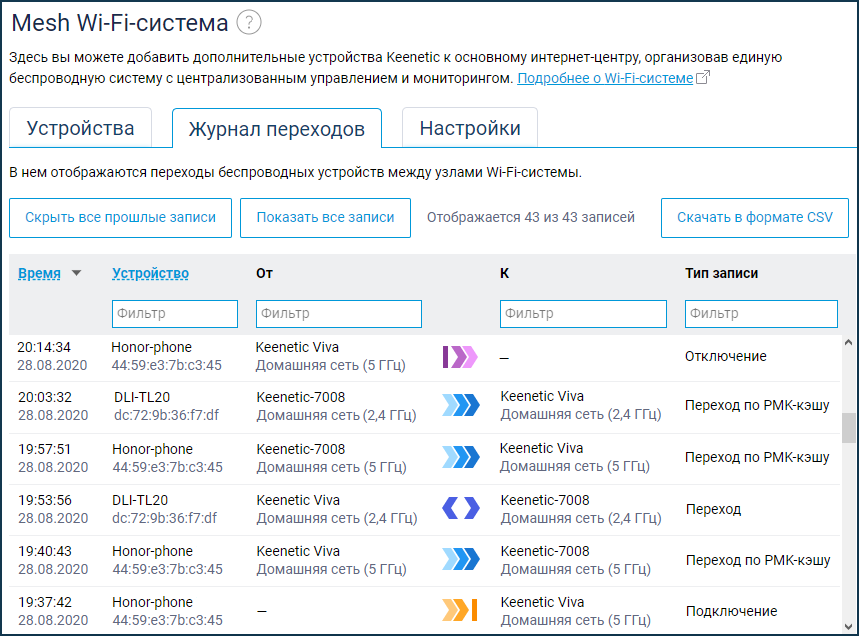Click the Отображается 43 из 43 записей text
Screen dimensions: 859x636
(x=531, y=217)
